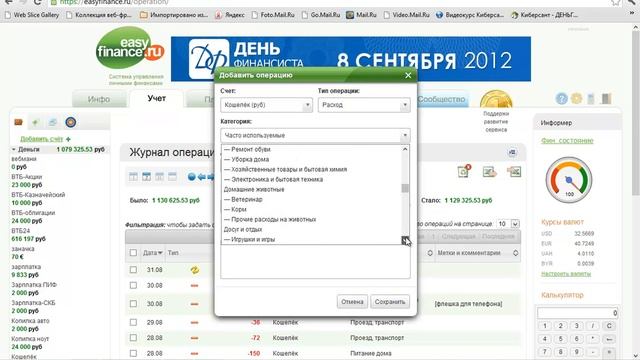Click the category list scroll up arrow
Image resolution: width=640 pixels, height=360 pixels.
(405, 149)
